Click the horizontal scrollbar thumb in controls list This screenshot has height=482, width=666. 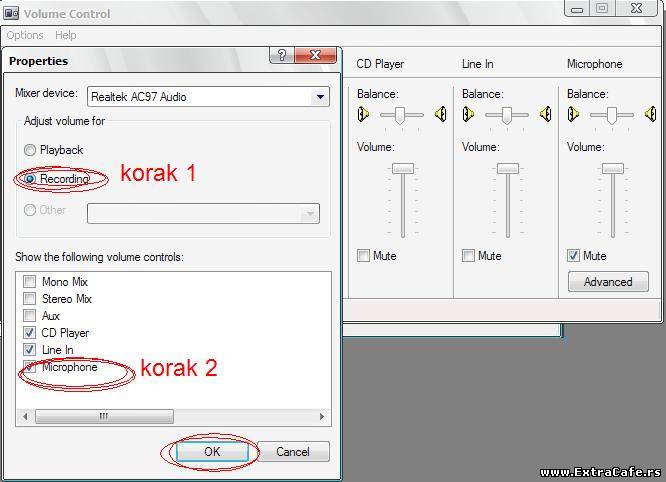click(x=104, y=417)
